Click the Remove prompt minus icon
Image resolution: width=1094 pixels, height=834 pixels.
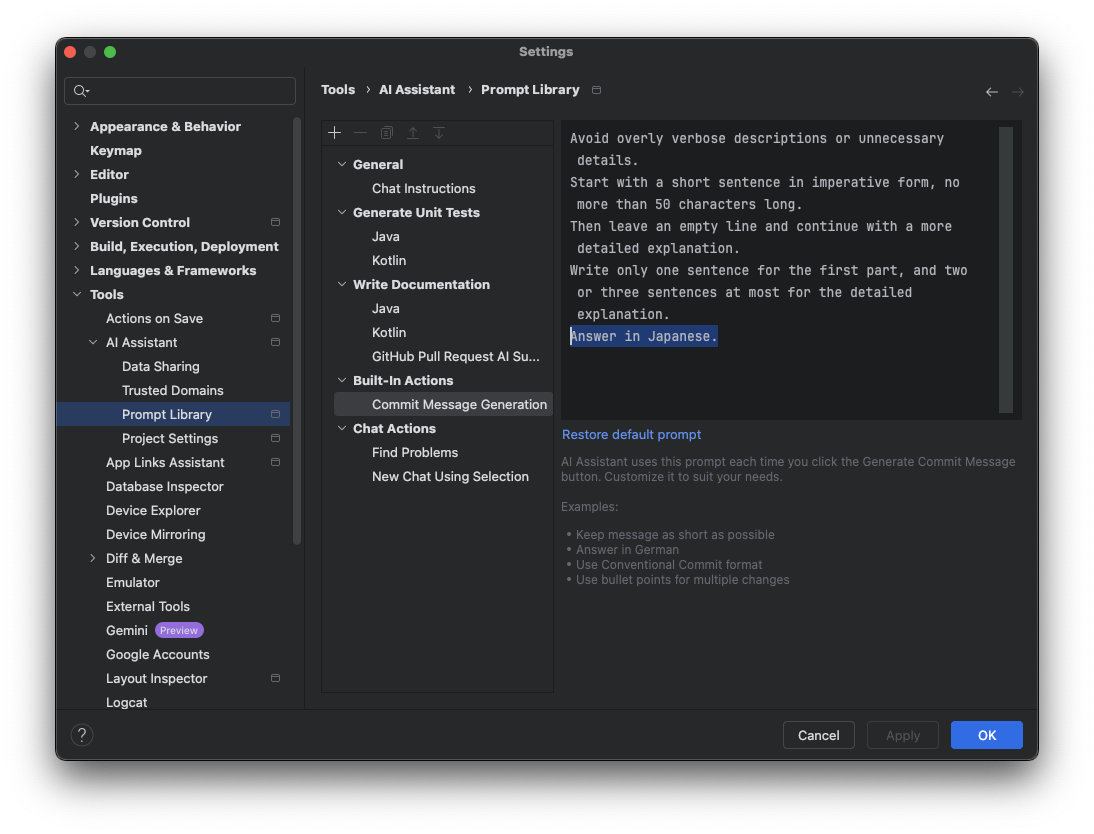(361, 133)
